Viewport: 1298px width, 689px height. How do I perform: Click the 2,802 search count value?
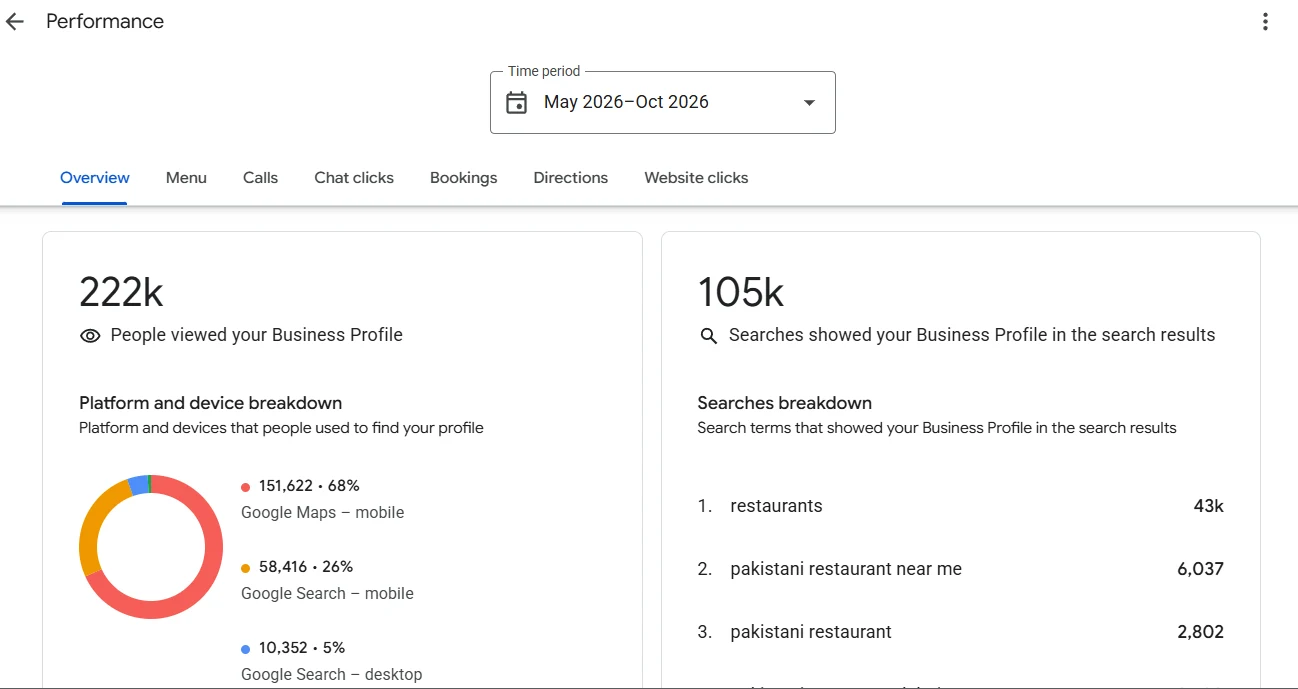coord(1200,632)
